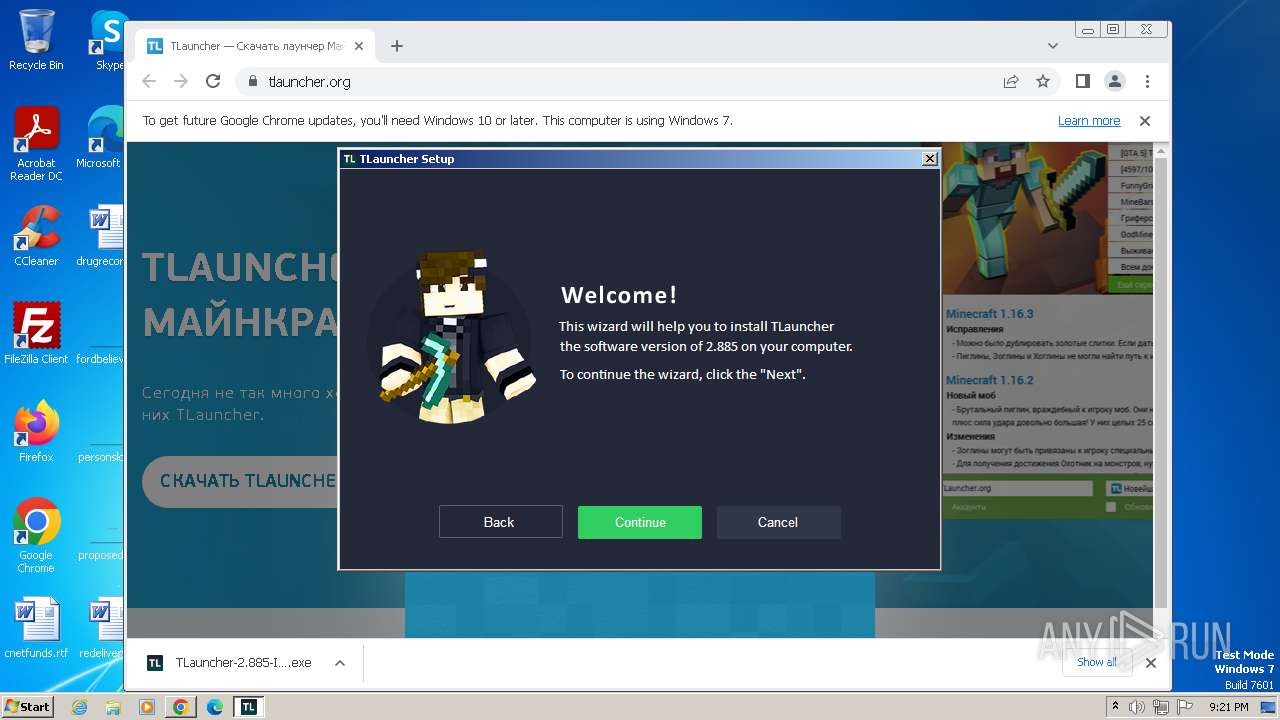Cancel the TLauncher Setup wizard

click(778, 522)
